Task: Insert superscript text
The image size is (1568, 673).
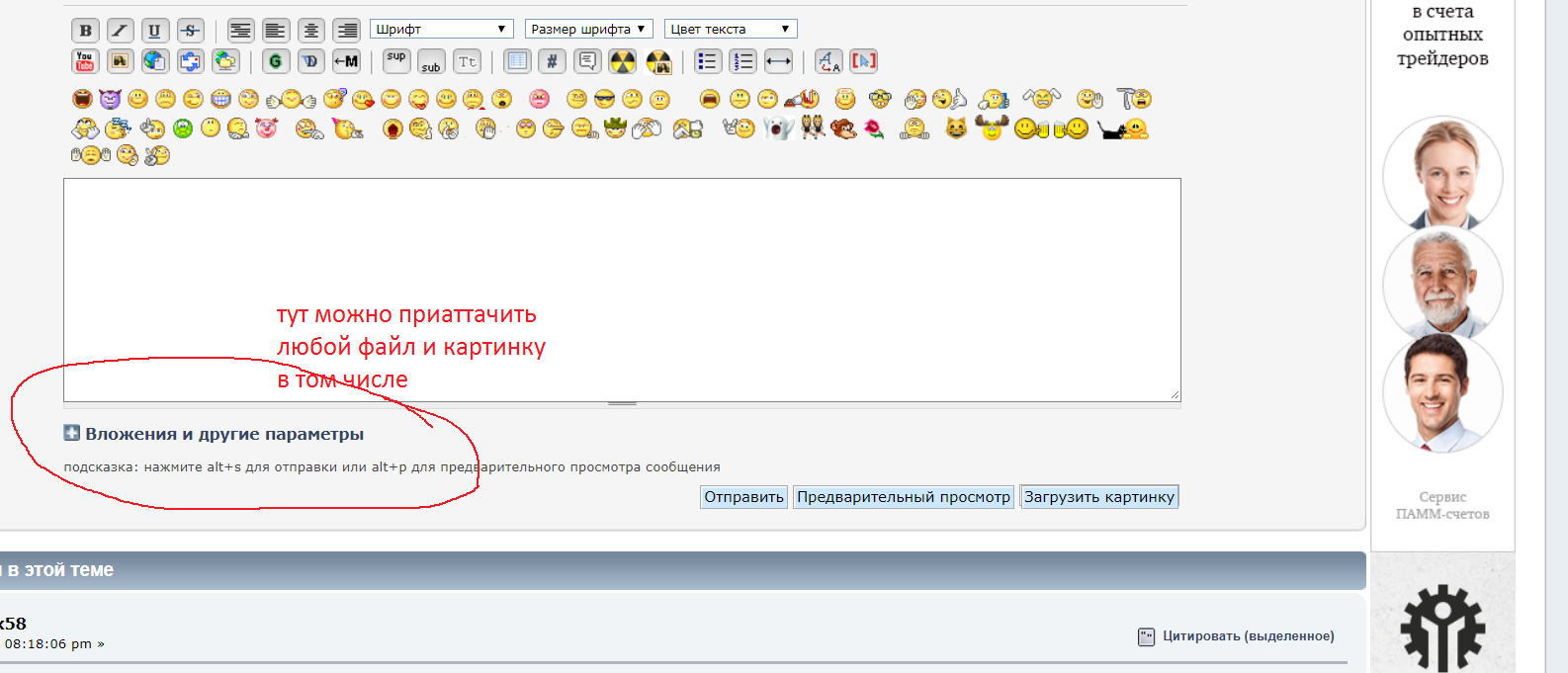Action: click(x=396, y=61)
